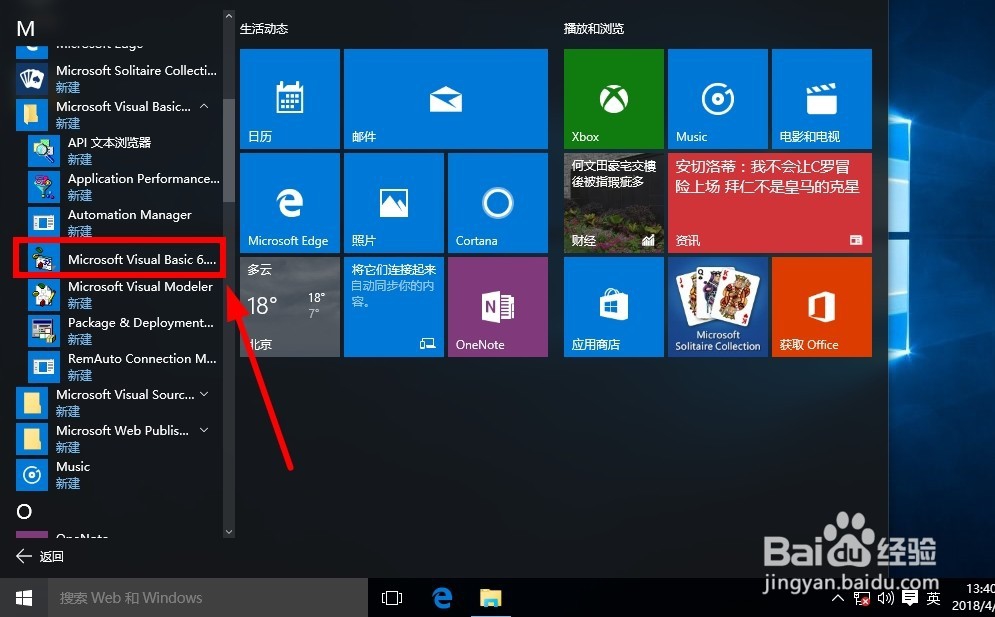Viewport: 995px width, 617px height.
Task: Open the Automation Manager icon
Action: (44, 223)
